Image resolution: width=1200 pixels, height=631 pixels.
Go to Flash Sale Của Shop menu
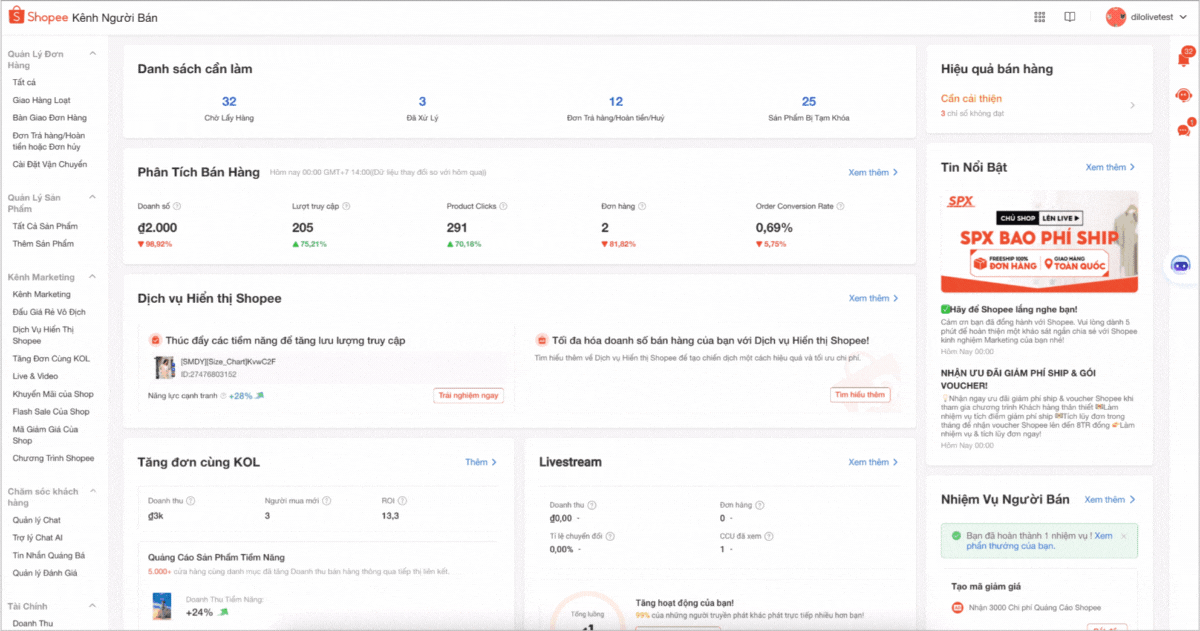(51, 411)
